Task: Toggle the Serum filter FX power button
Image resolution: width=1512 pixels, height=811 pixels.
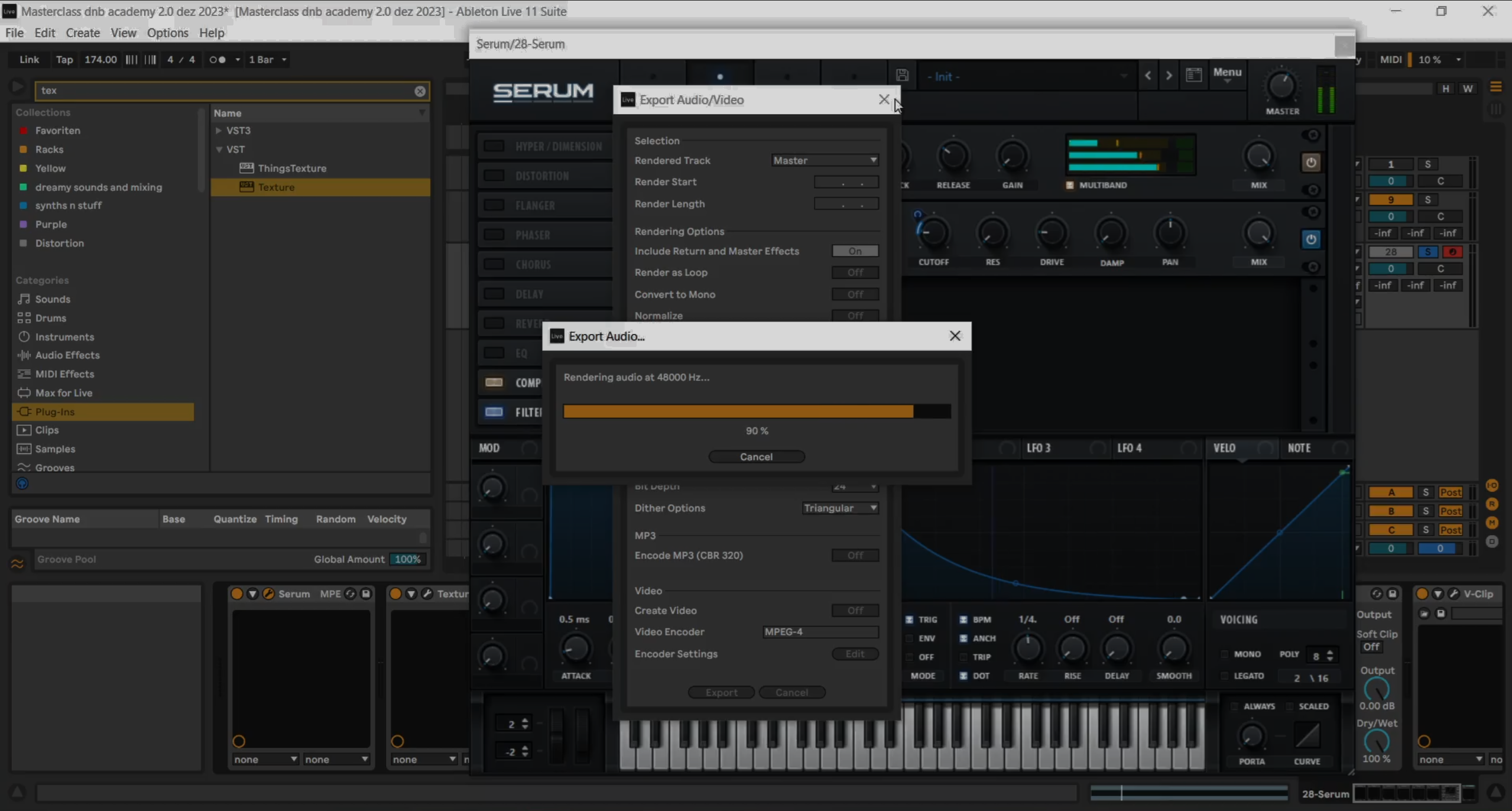Action: coord(1310,239)
